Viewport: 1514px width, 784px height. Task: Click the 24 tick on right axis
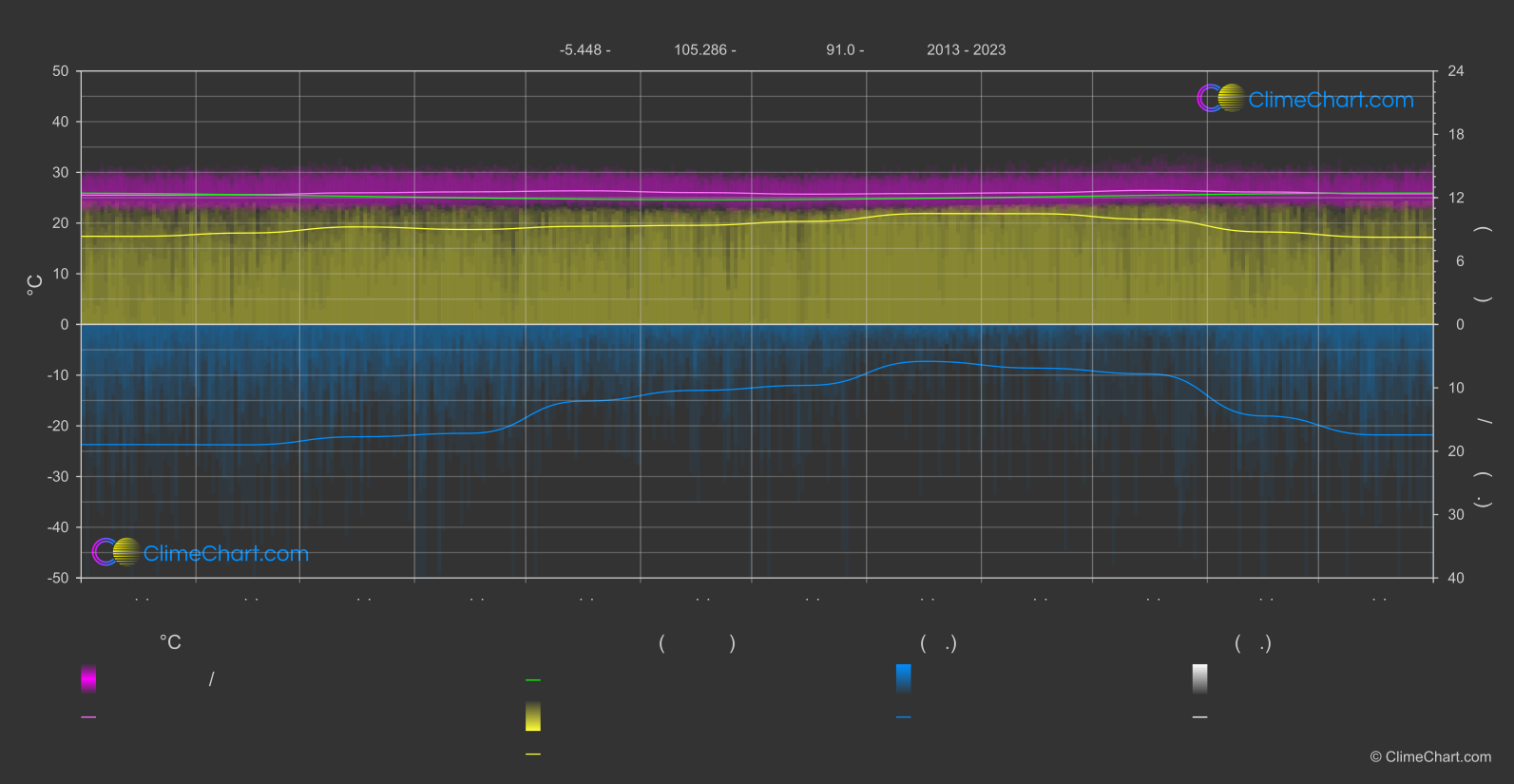[x=1456, y=71]
